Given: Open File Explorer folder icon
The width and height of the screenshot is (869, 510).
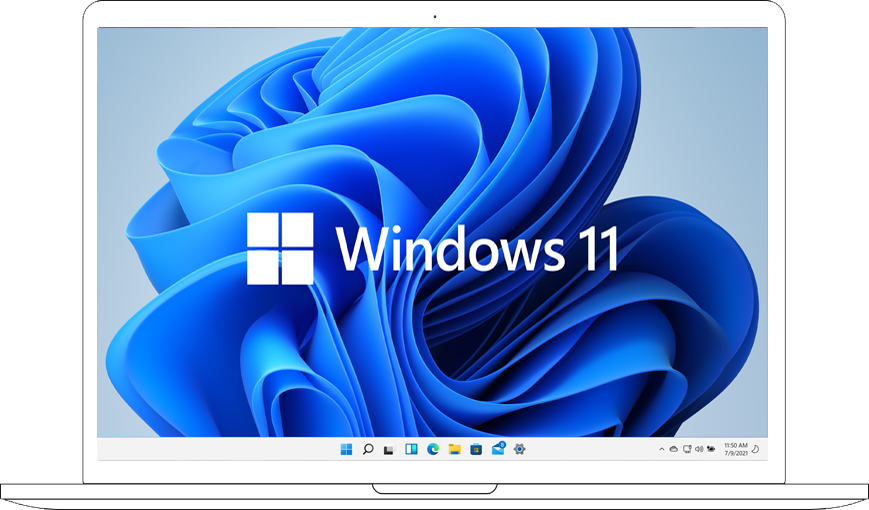Looking at the screenshot, I should 454,449.
